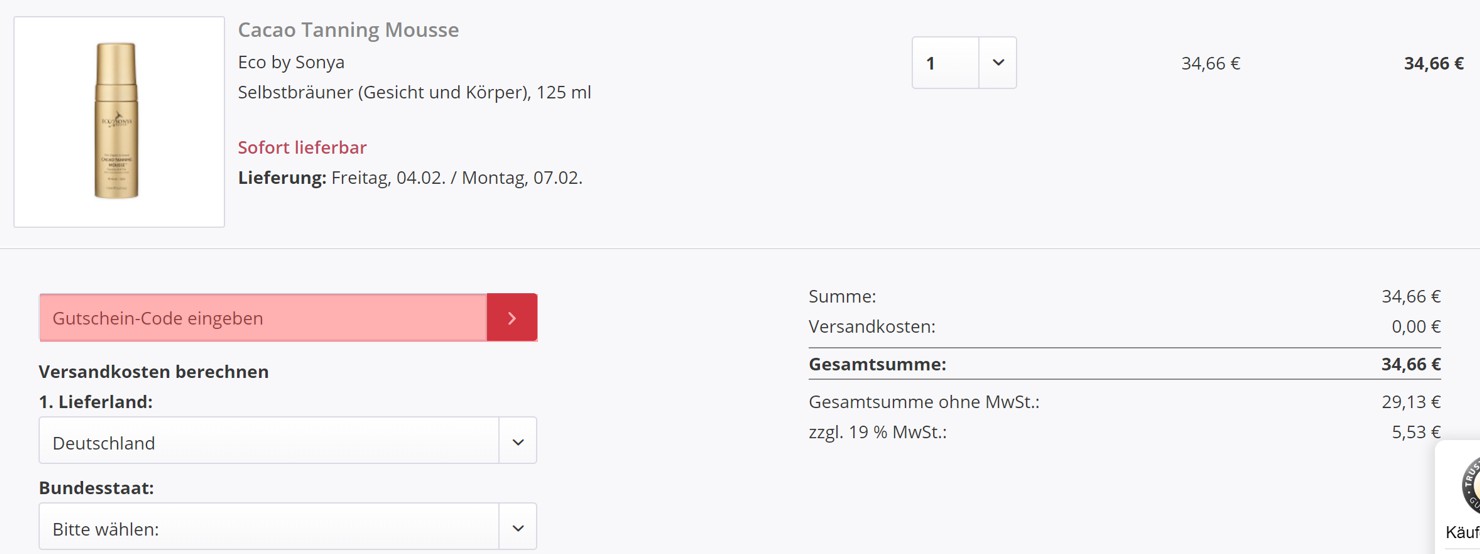Open the Lieferland dropdown showing Deutschland

pos(288,441)
